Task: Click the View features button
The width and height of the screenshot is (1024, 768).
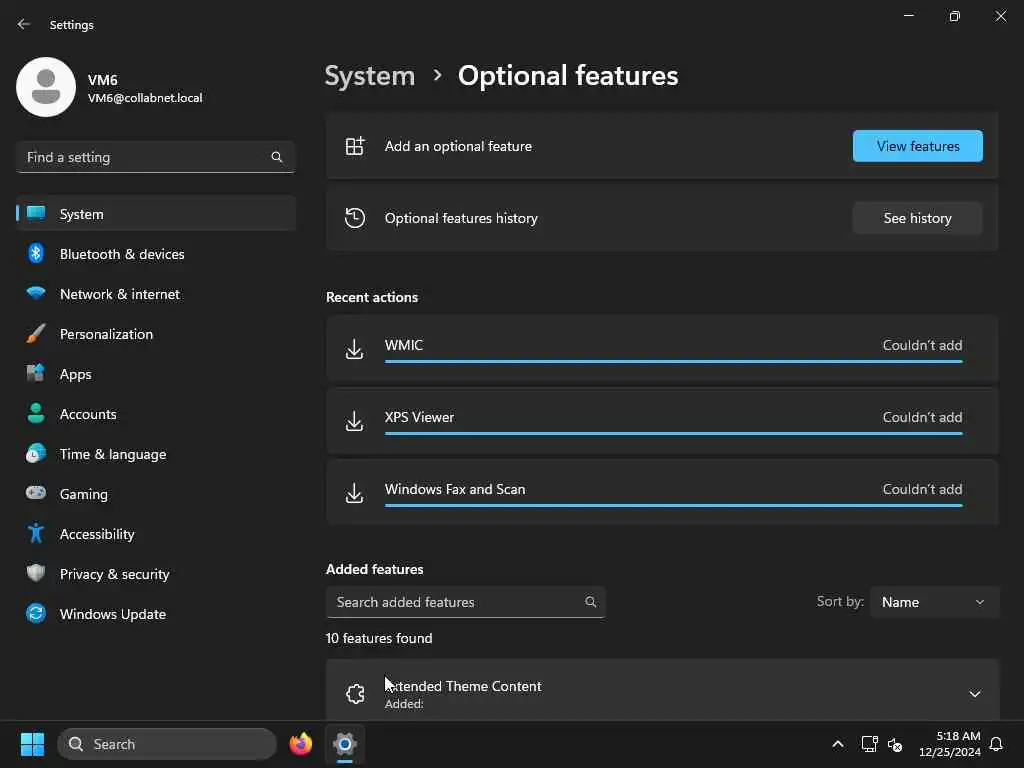Action: (917, 146)
